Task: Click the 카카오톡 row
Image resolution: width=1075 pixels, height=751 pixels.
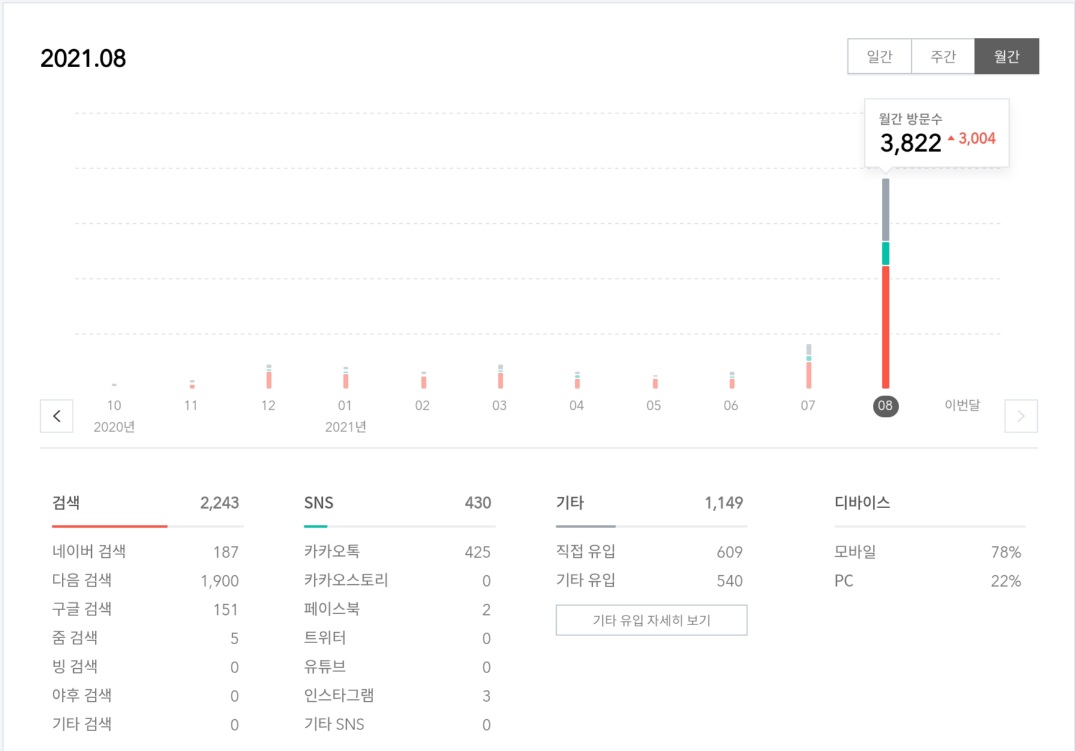Action: (x=398, y=551)
